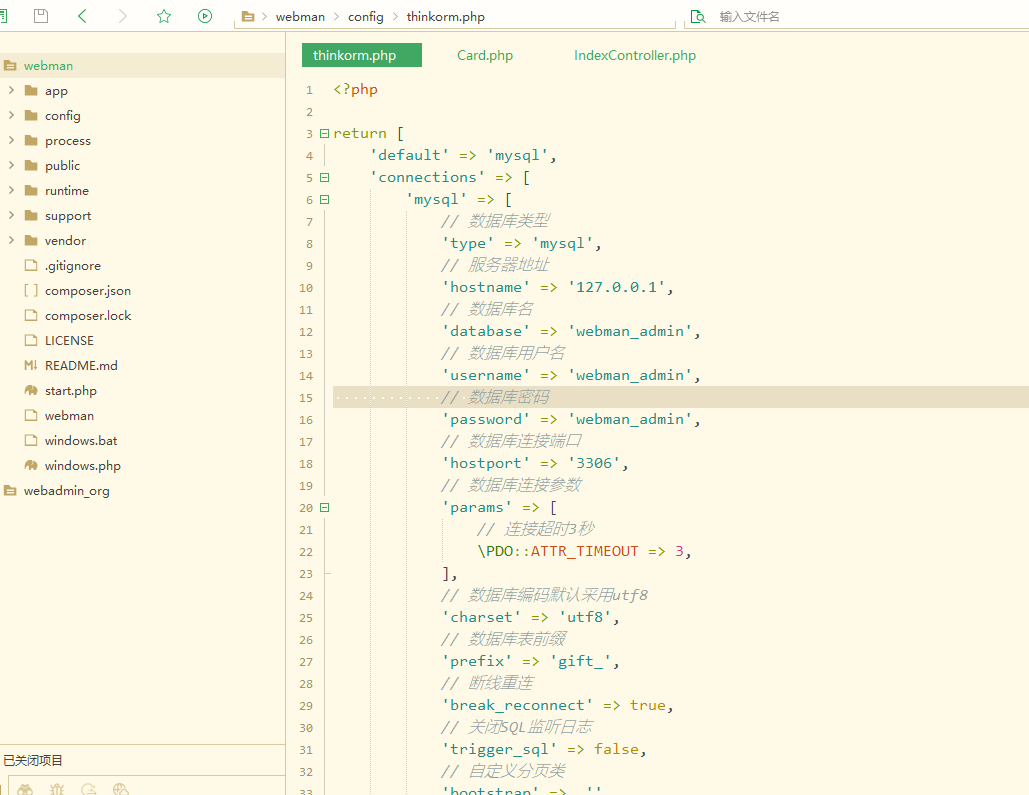Collapse the connections array at line 5
1029x795 pixels.
[324, 177]
